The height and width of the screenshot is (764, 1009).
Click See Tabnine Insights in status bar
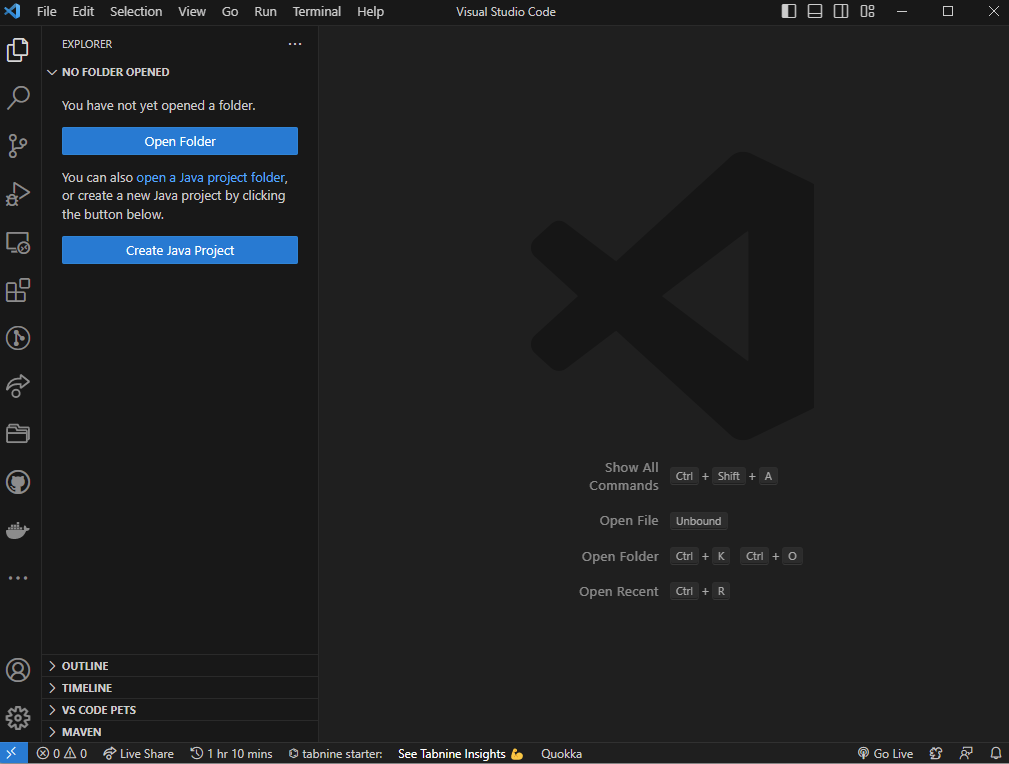(461, 754)
